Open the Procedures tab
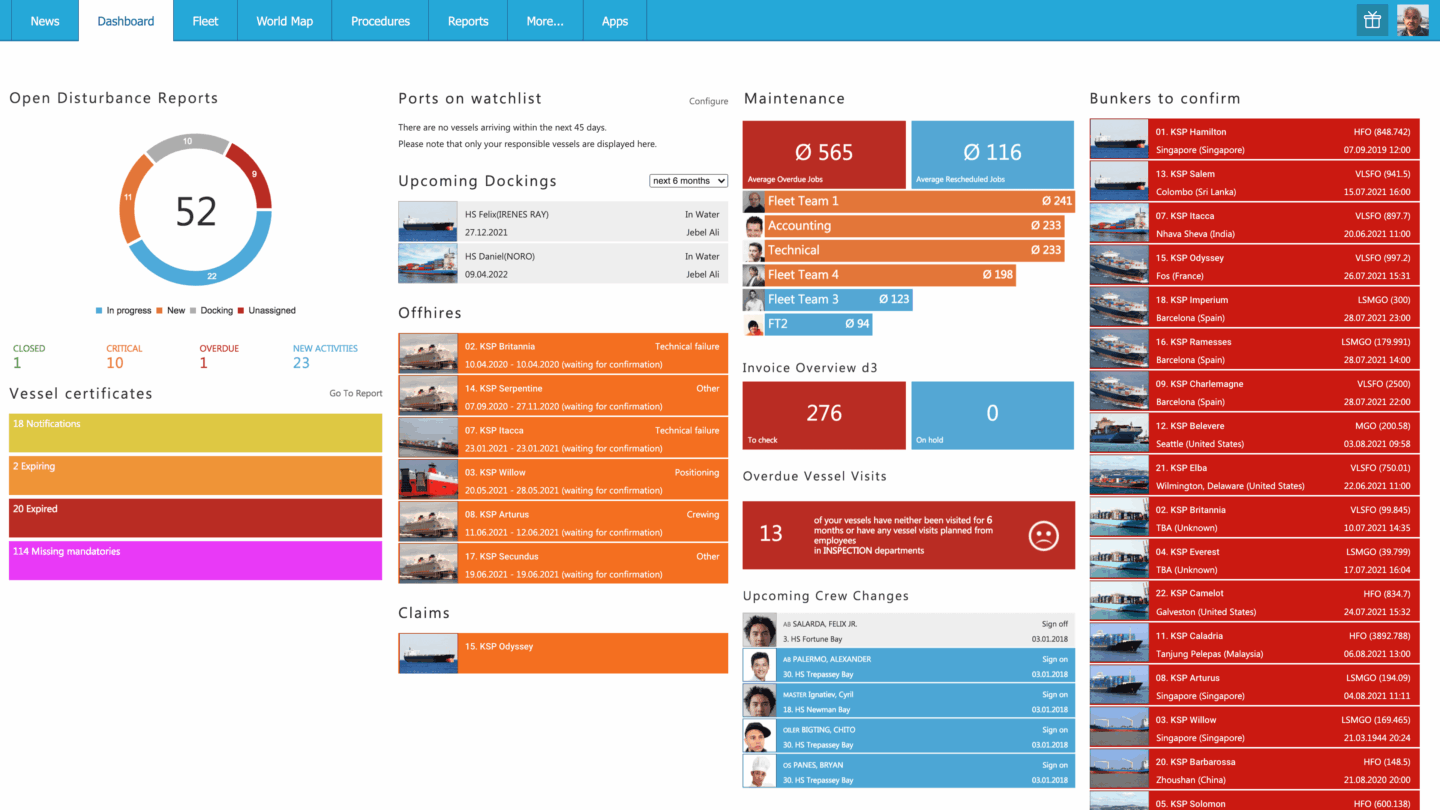Viewport: 1440px width, 810px height. [x=380, y=21]
